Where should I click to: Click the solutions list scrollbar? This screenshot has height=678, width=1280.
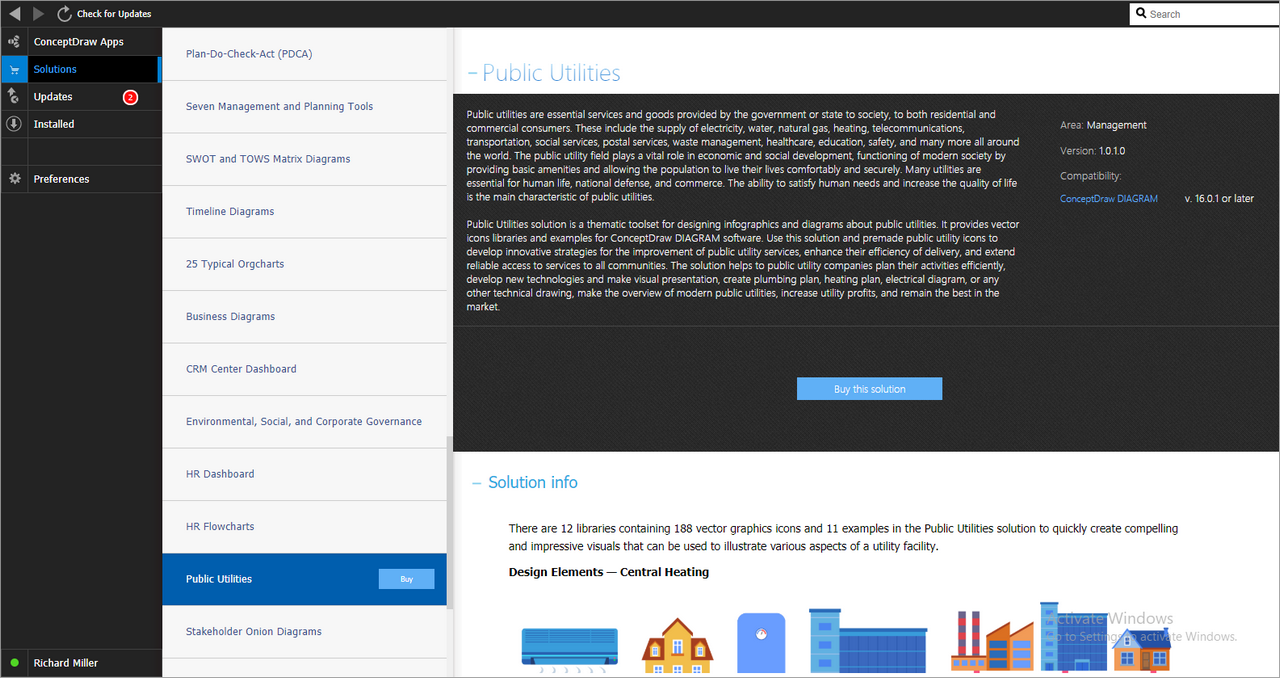click(x=450, y=521)
